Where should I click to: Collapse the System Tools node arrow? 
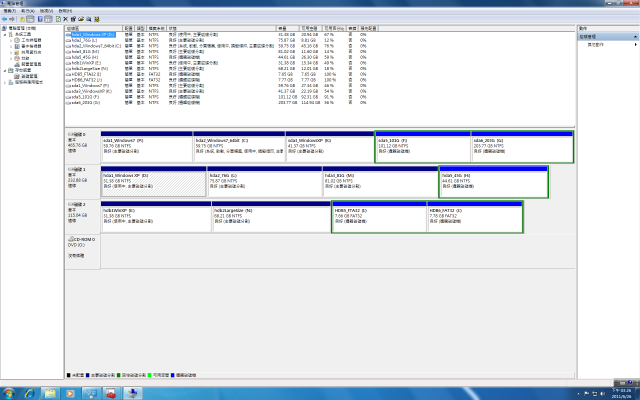tap(5, 35)
